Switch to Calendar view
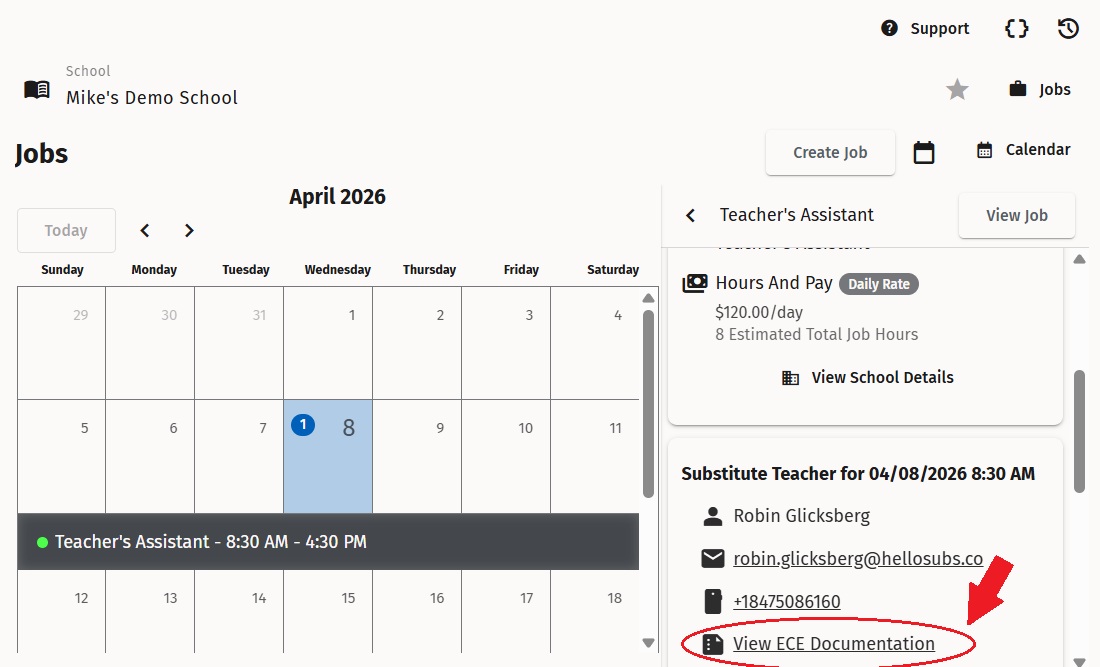 click(1024, 150)
